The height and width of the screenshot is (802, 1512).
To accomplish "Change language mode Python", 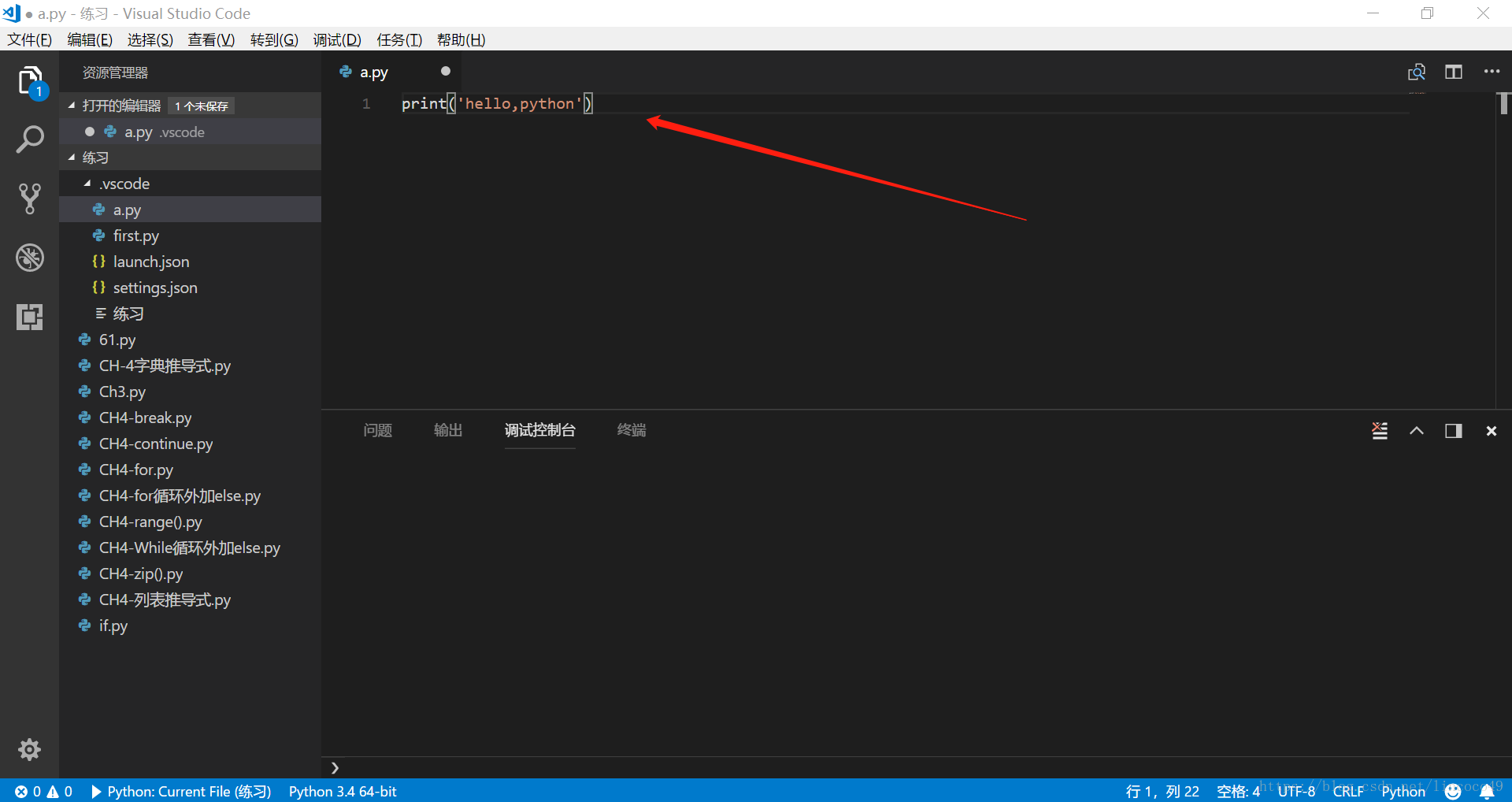I will pos(1403,791).
